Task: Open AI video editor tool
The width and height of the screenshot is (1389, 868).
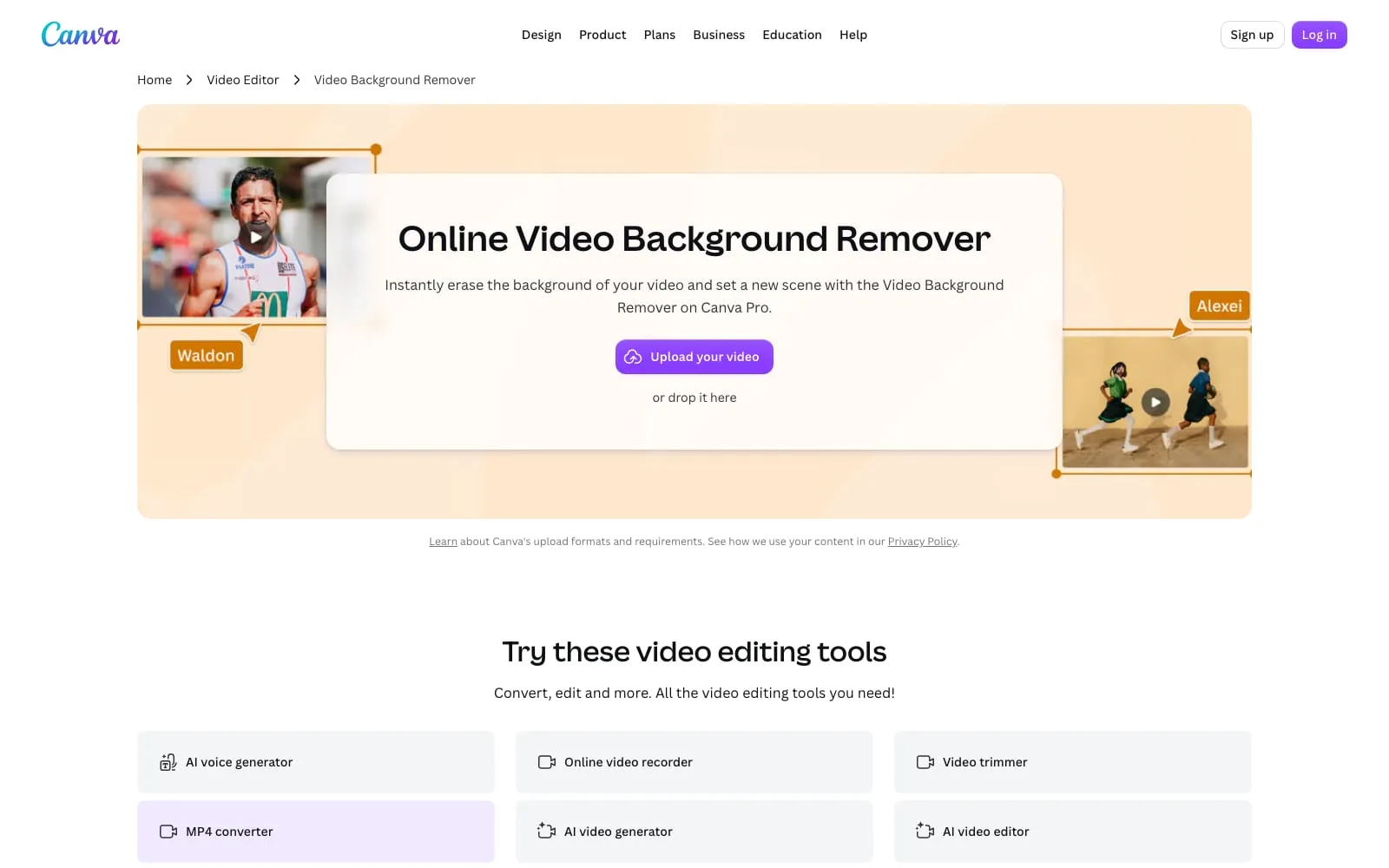Action: click(x=1073, y=832)
